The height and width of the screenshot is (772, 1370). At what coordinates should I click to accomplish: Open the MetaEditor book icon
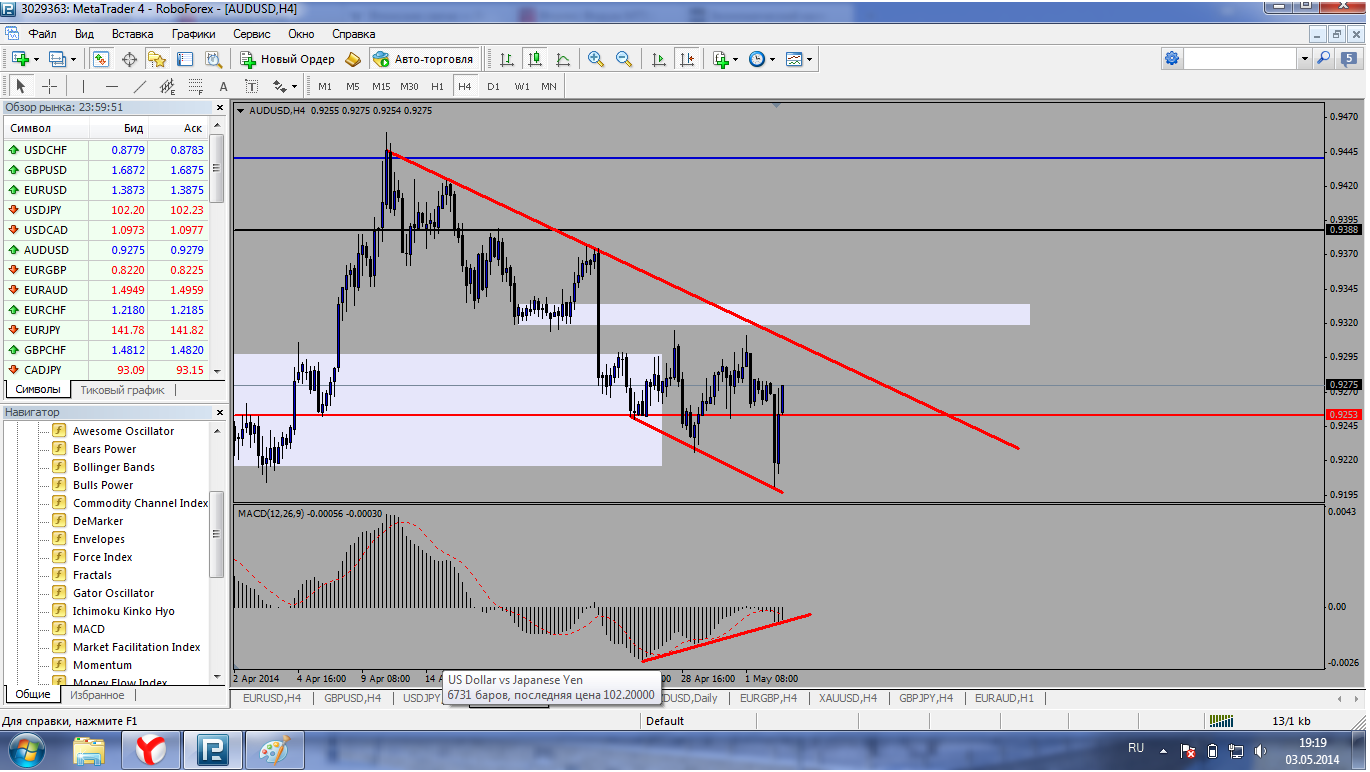(353, 59)
